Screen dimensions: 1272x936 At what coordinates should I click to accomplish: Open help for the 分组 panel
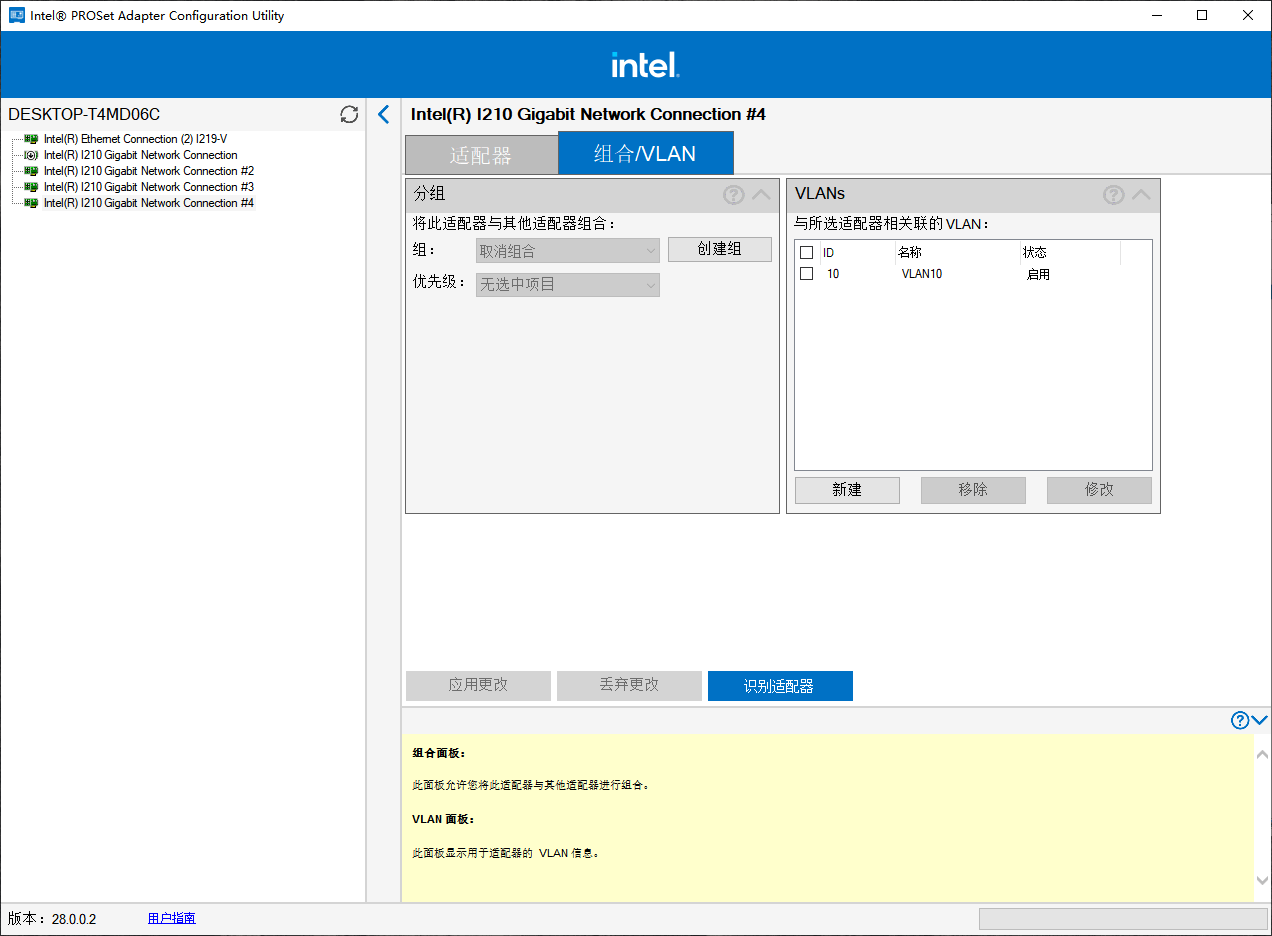pos(734,195)
